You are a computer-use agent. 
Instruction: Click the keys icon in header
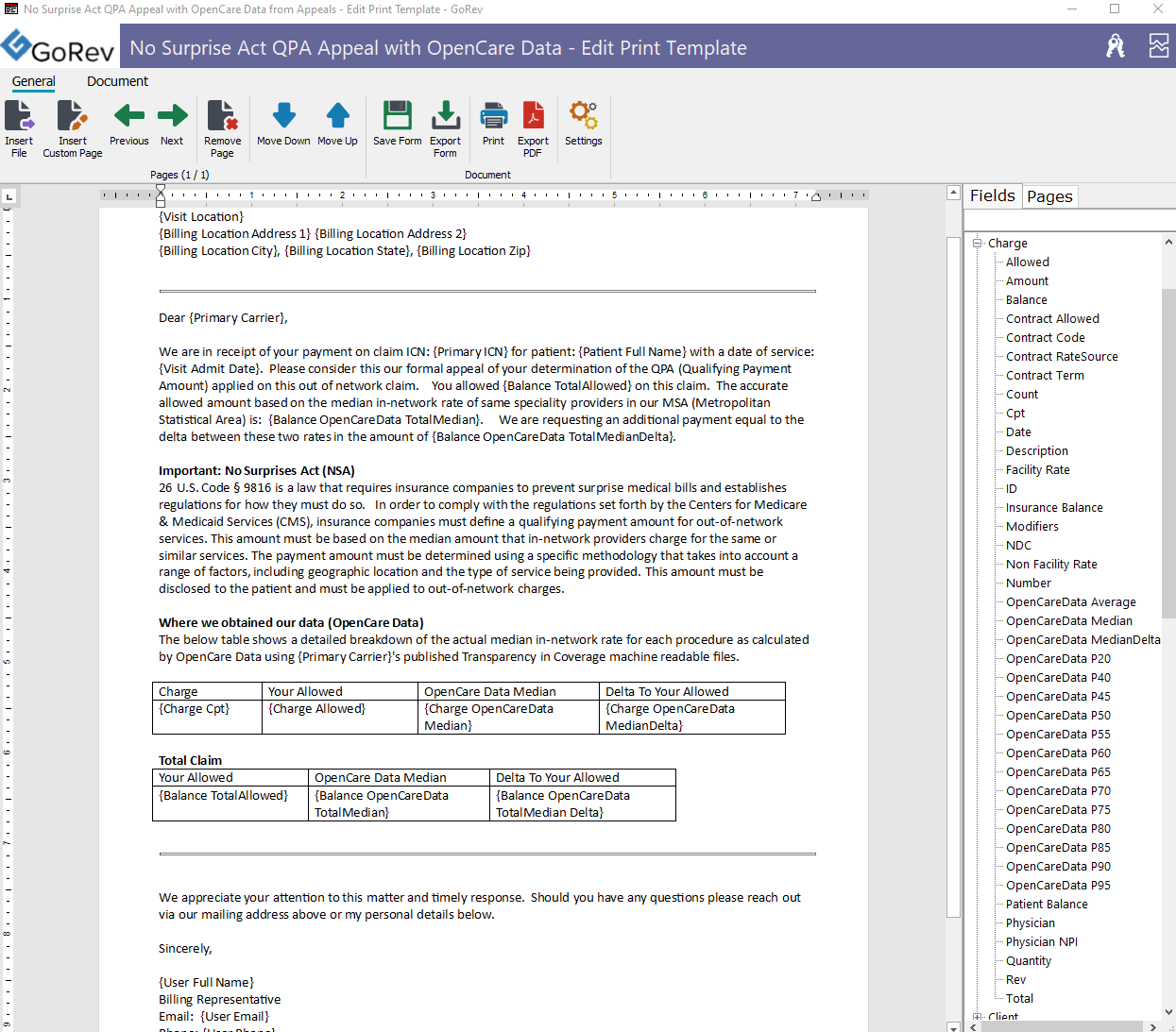tap(1116, 45)
